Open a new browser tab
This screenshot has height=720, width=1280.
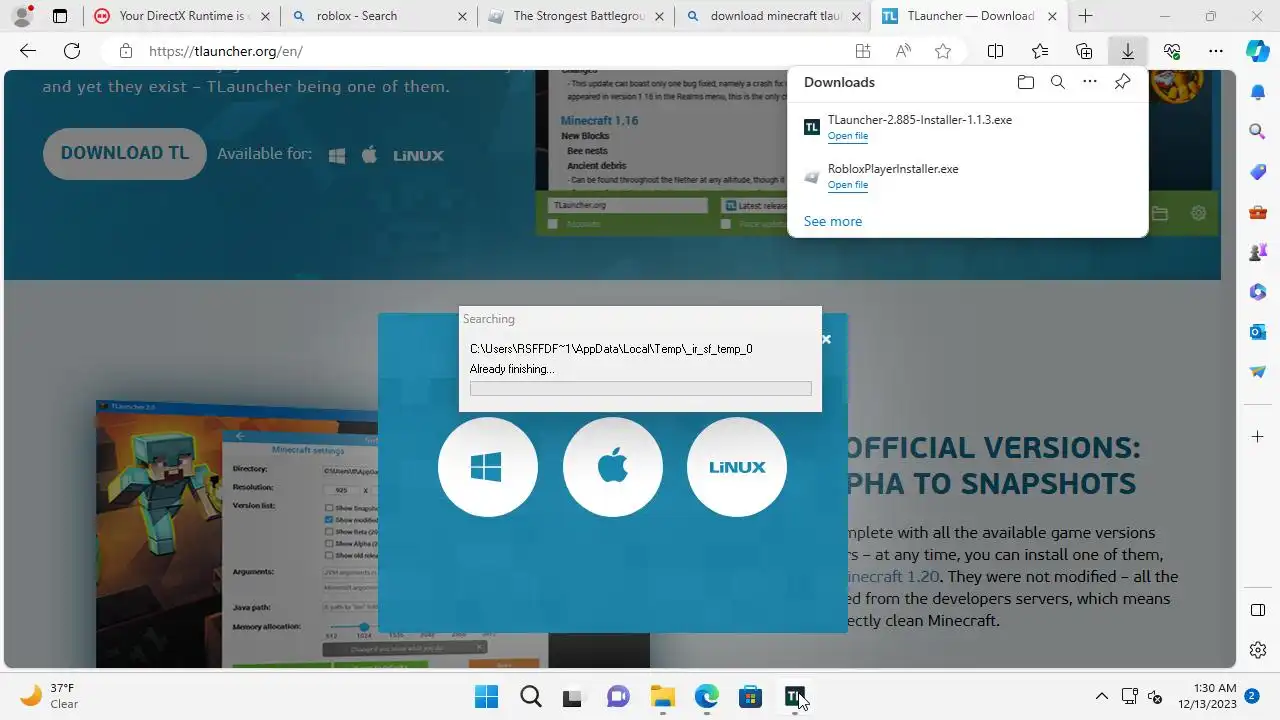[1085, 16]
